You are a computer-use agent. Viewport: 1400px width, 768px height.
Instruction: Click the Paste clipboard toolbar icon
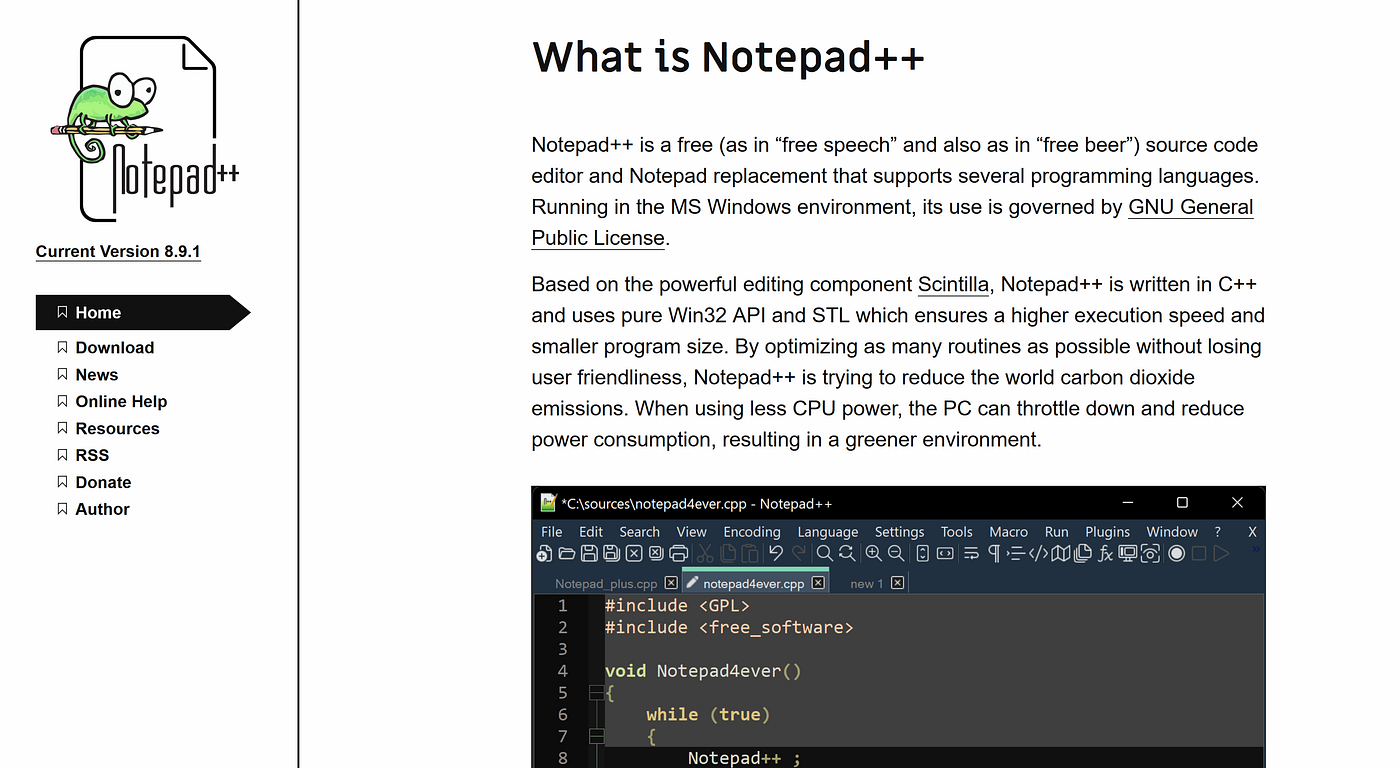[749, 553]
